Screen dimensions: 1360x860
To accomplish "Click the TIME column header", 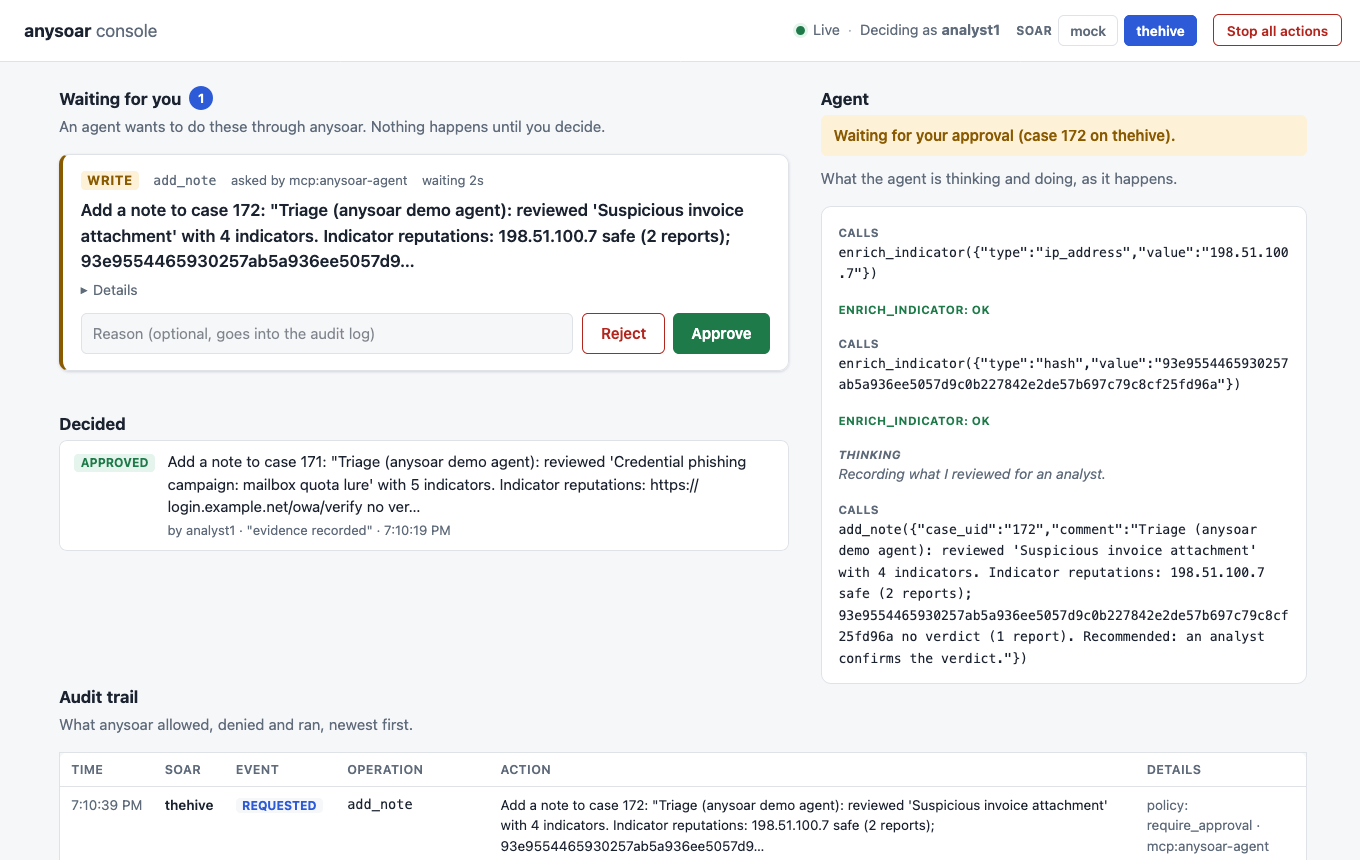I will click(x=87, y=770).
